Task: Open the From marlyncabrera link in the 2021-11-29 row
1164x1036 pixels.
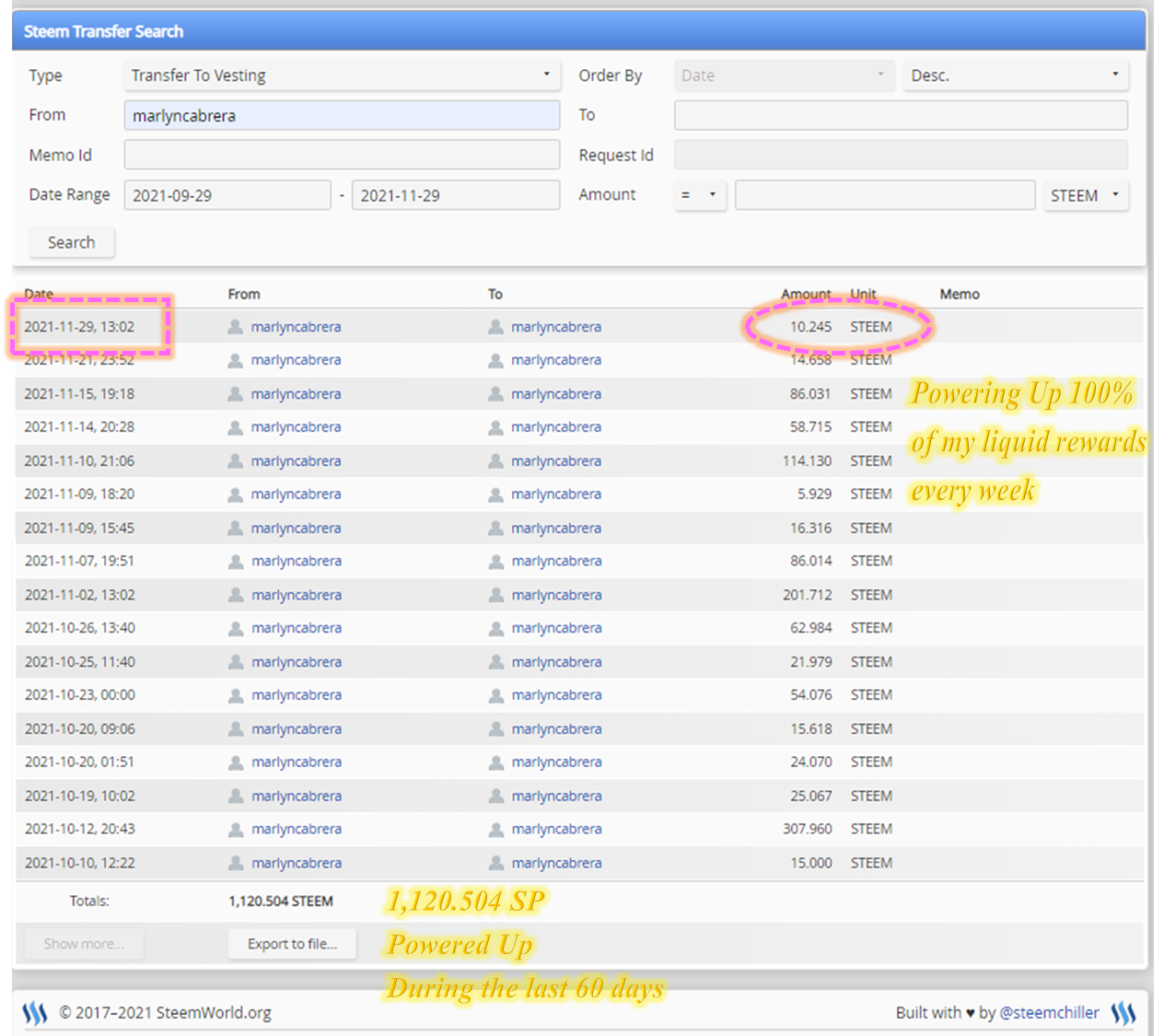Action: click(x=296, y=327)
